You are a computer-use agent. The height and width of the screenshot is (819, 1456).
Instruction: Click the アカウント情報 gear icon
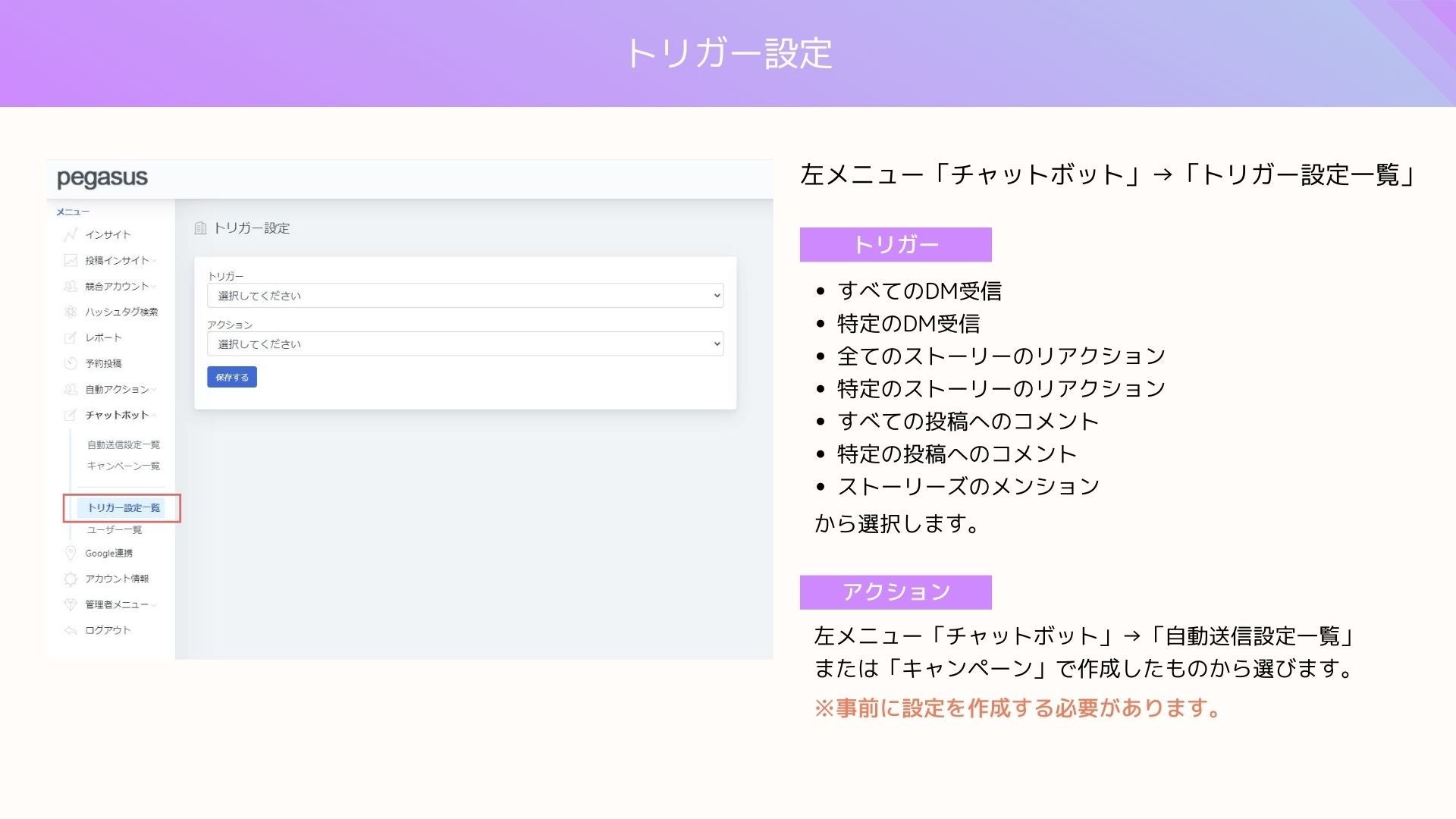(x=71, y=579)
